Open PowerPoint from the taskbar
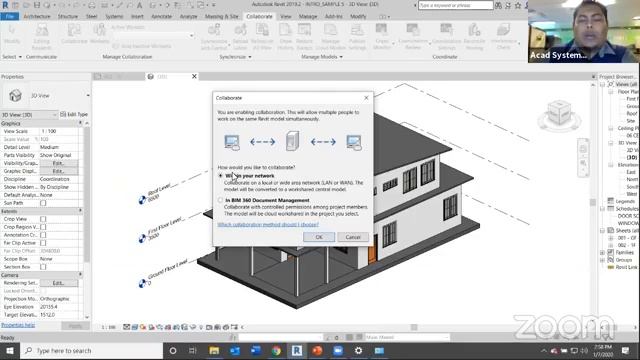This screenshot has width=640, height=360. click(317, 350)
